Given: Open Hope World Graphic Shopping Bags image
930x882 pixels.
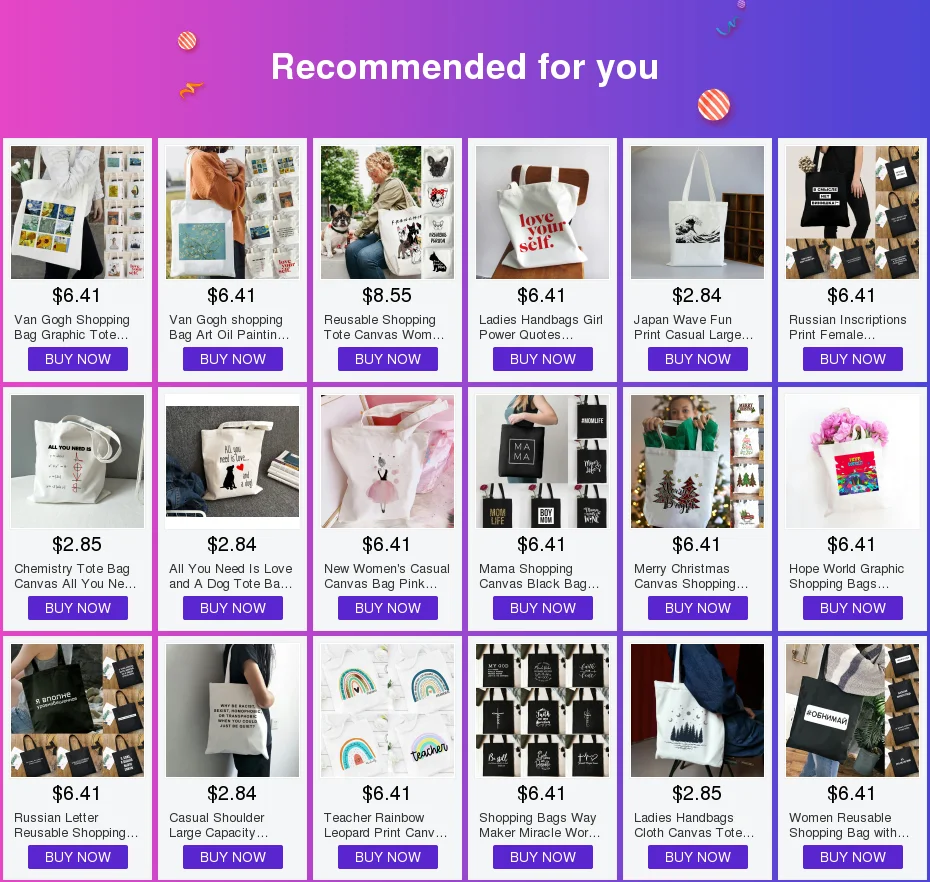Looking at the screenshot, I should [x=852, y=461].
